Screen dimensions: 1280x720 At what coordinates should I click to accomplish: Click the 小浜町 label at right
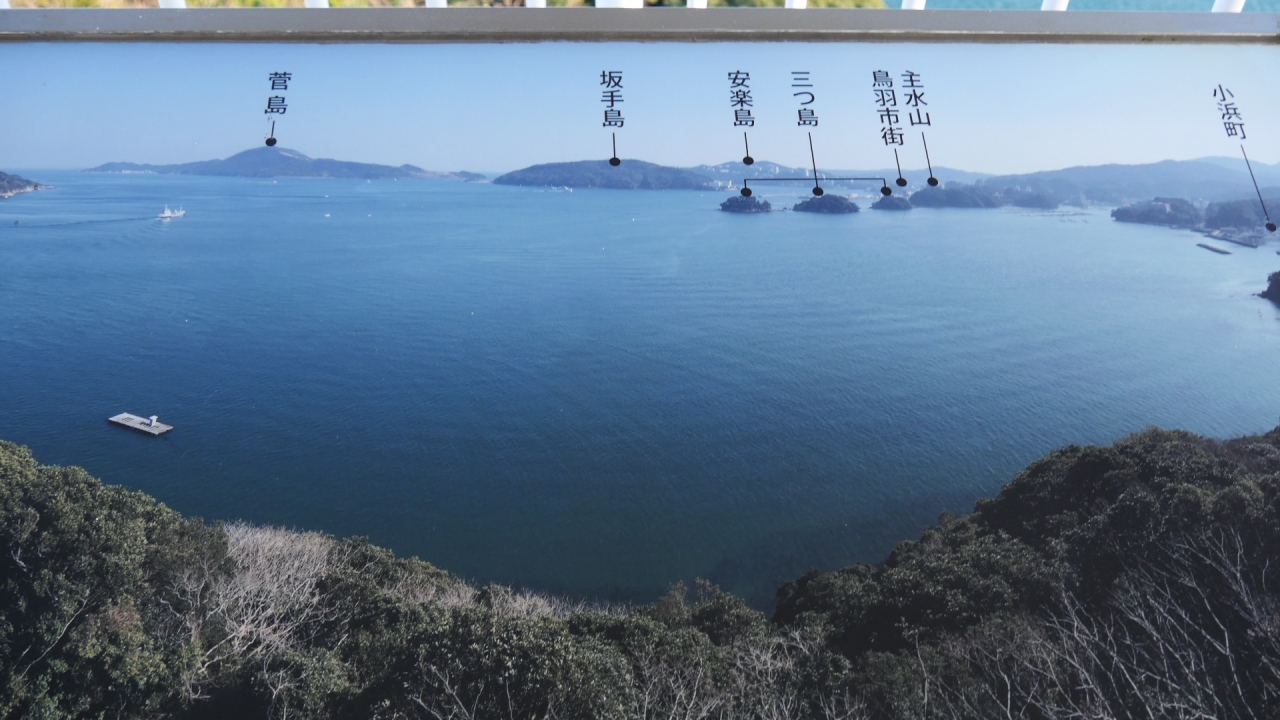1230,112
